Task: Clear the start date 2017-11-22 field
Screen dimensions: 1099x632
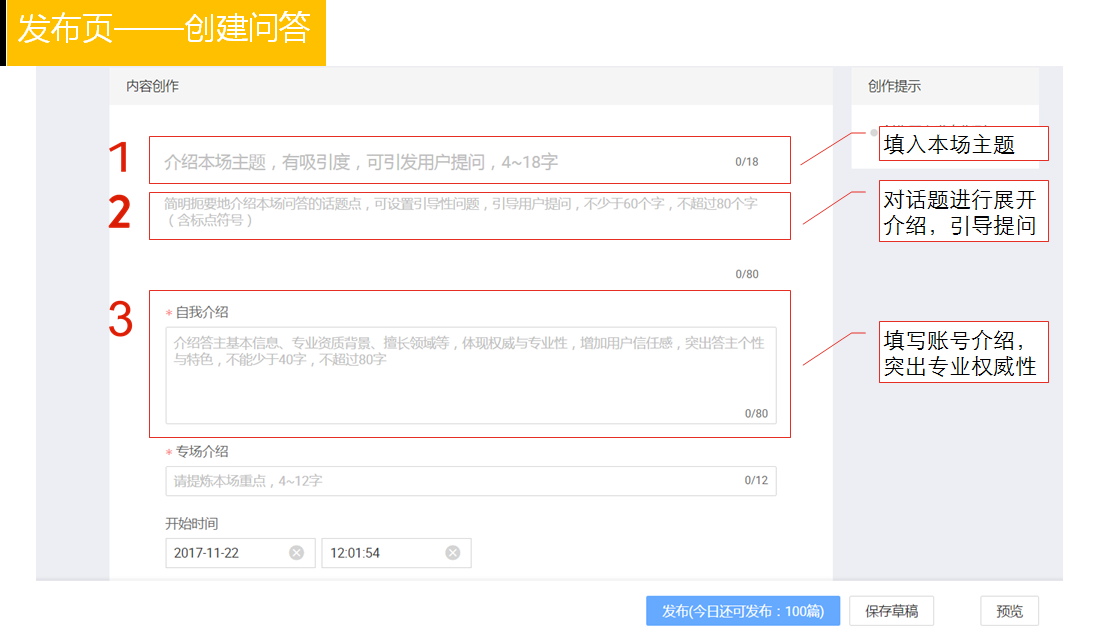Action: pos(296,553)
